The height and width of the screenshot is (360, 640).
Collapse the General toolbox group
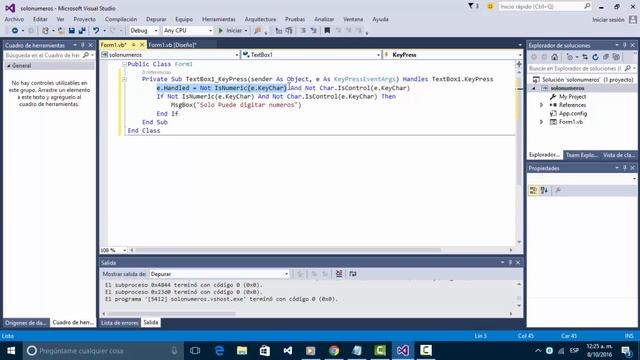click(9, 66)
